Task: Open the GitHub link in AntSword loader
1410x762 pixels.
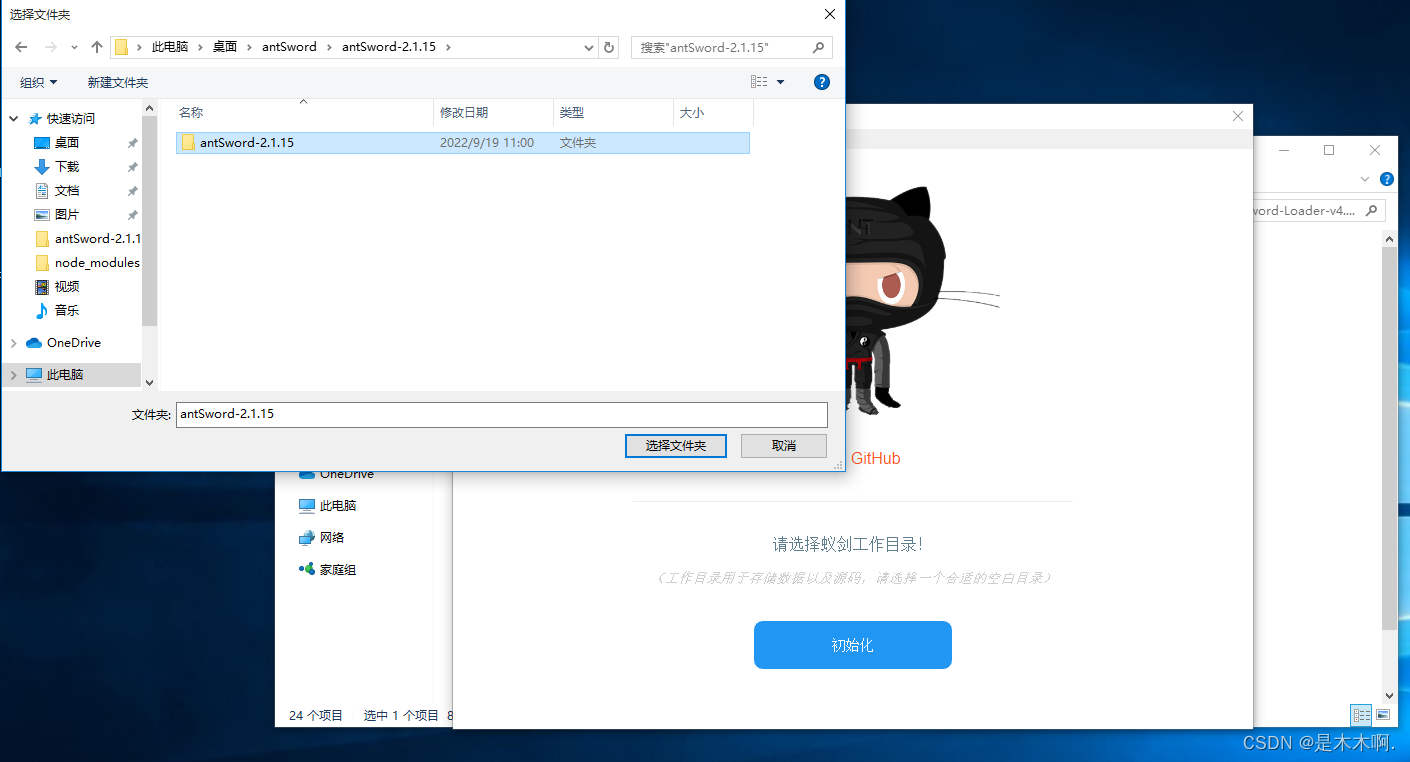Action: (875, 459)
